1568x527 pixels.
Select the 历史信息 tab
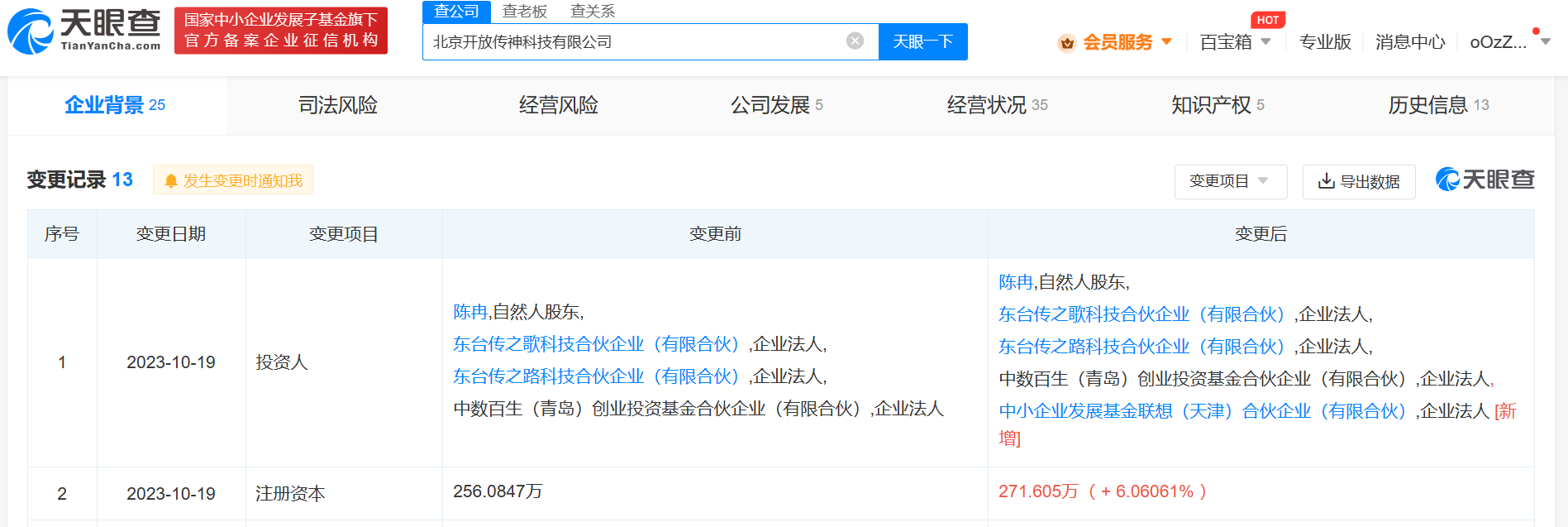(1439, 105)
